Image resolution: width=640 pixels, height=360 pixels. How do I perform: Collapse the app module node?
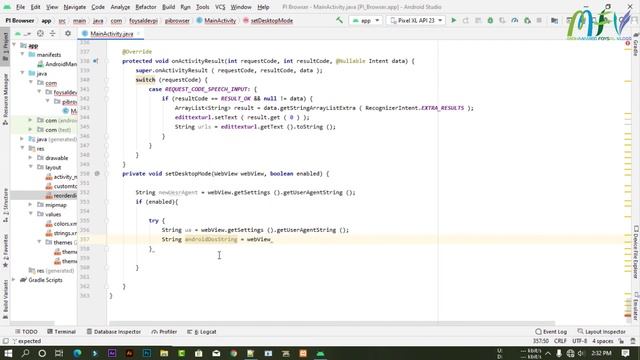coord(15,45)
